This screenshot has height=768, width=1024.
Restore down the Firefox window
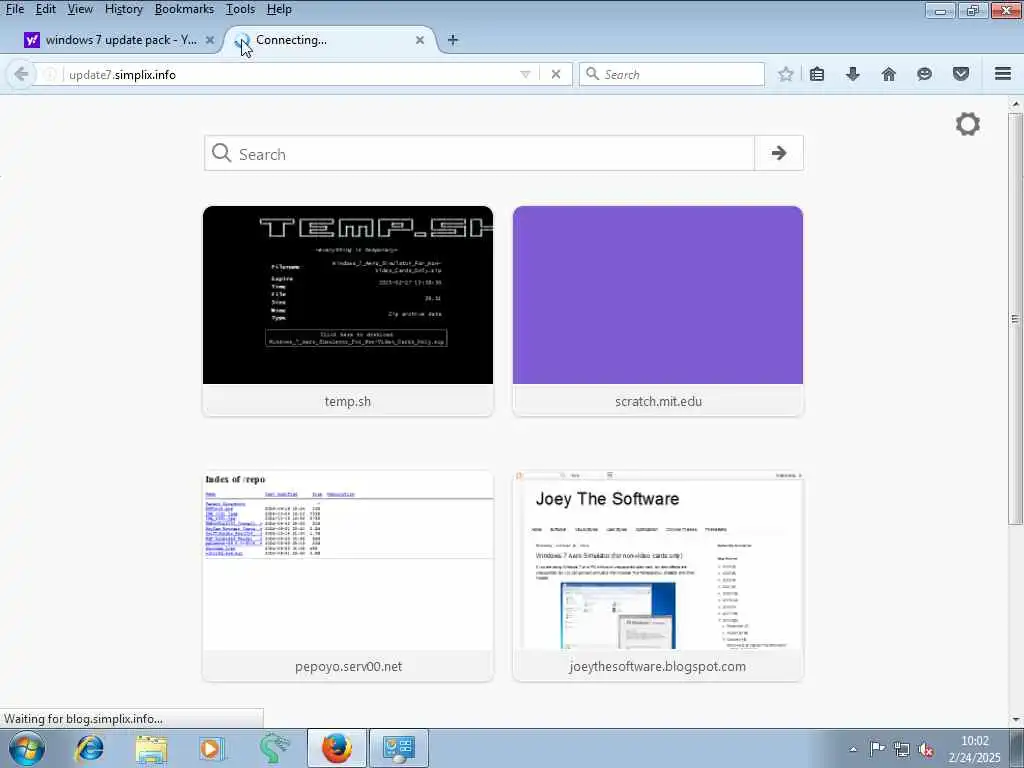(x=972, y=10)
